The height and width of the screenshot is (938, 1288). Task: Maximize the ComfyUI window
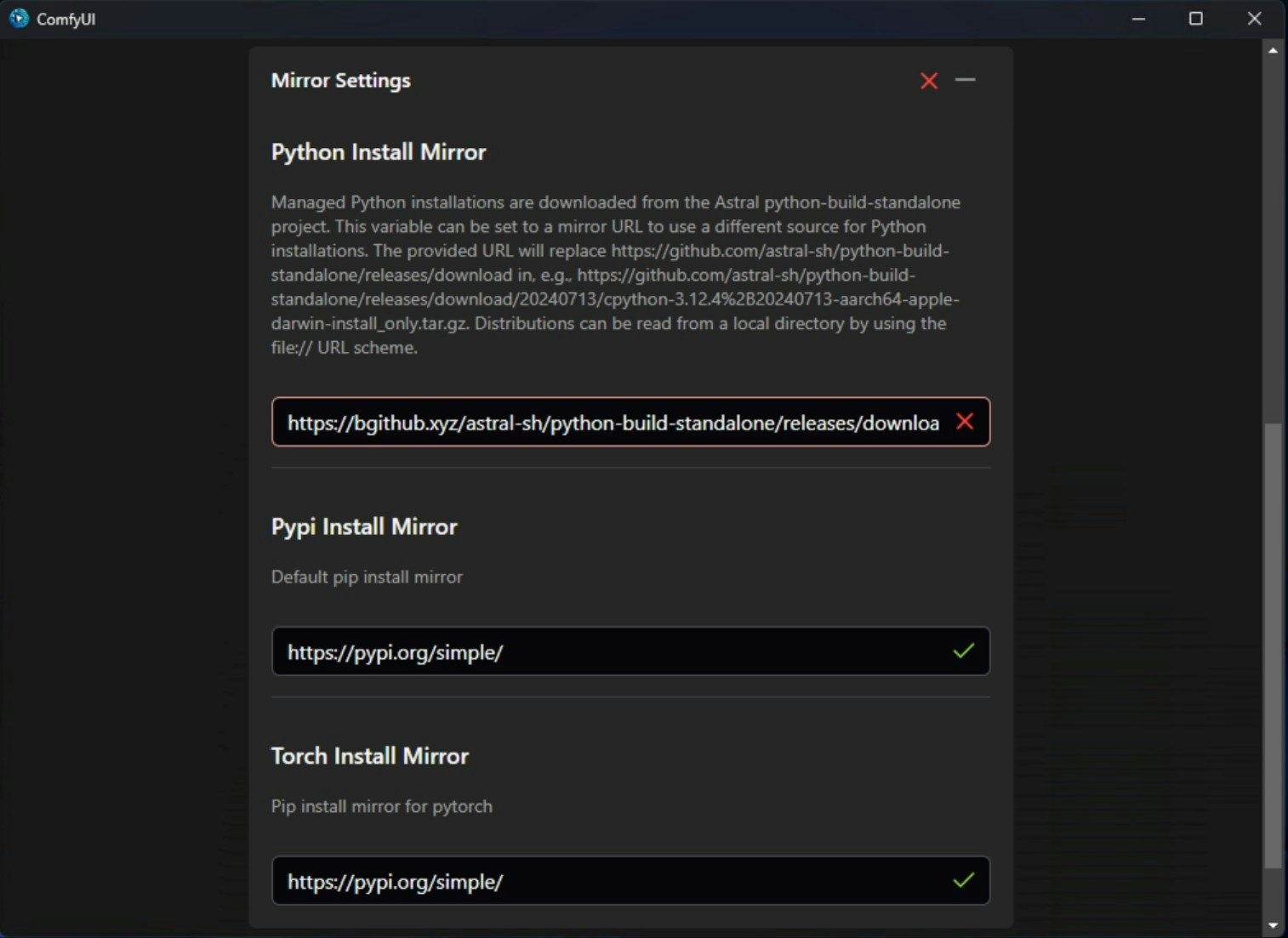point(1195,18)
